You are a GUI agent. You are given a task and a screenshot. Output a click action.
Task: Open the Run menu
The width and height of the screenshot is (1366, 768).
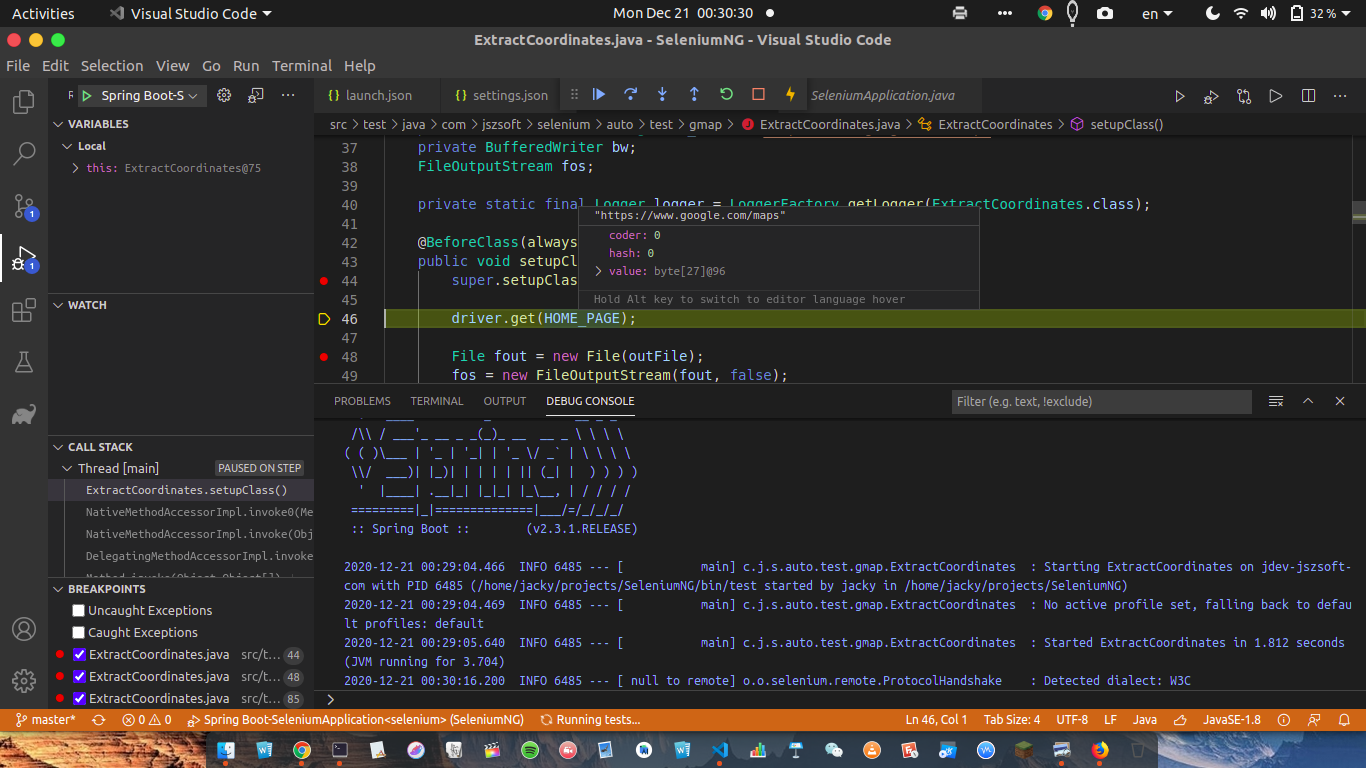pos(246,66)
